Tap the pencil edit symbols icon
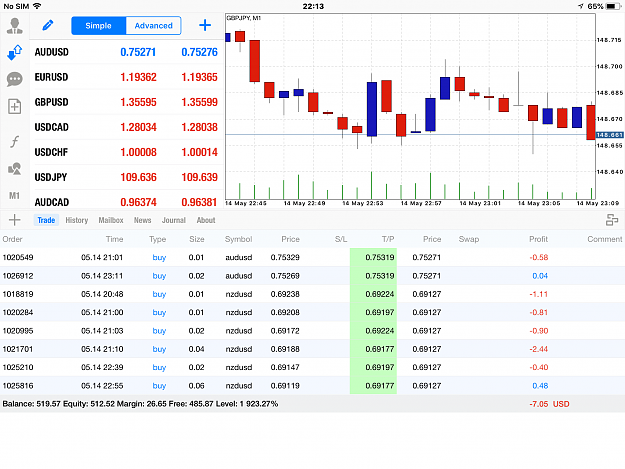The width and height of the screenshot is (625, 469). tap(48, 26)
